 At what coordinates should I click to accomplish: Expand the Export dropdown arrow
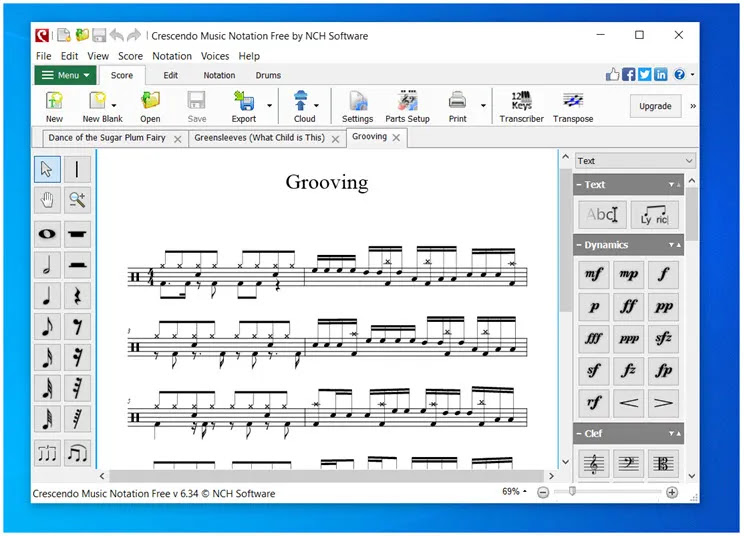[x=270, y=105]
